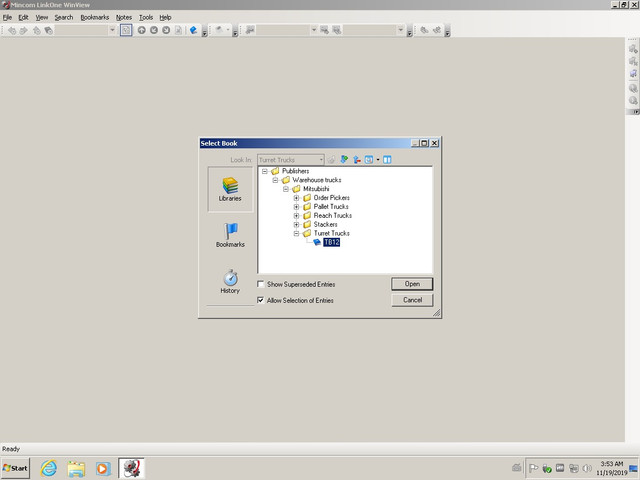Click the up-one-level icon with red arrow
Screen dimensions: 640x480
pyautogui.click(x=357, y=160)
